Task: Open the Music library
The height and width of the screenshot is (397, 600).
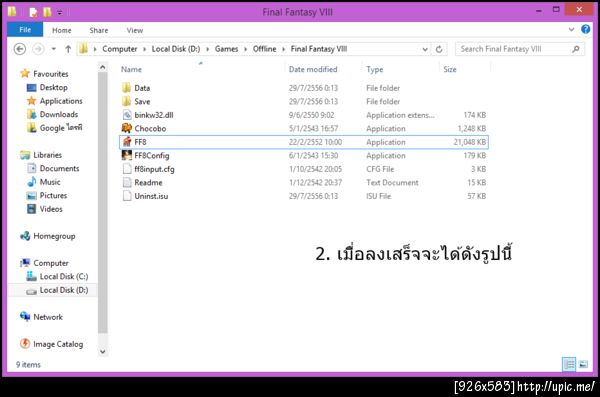Action: (x=50, y=182)
